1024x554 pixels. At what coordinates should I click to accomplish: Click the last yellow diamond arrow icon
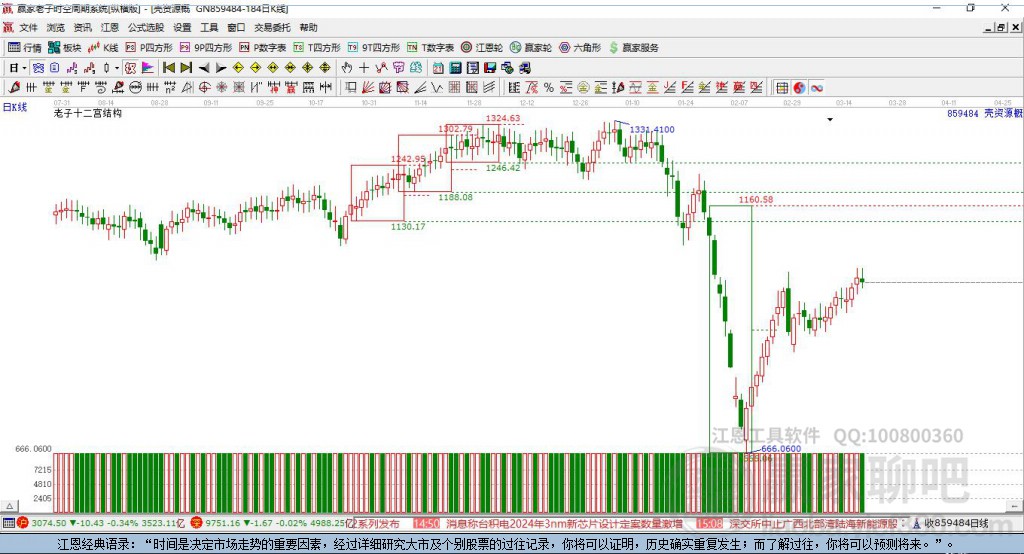click(x=325, y=67)
